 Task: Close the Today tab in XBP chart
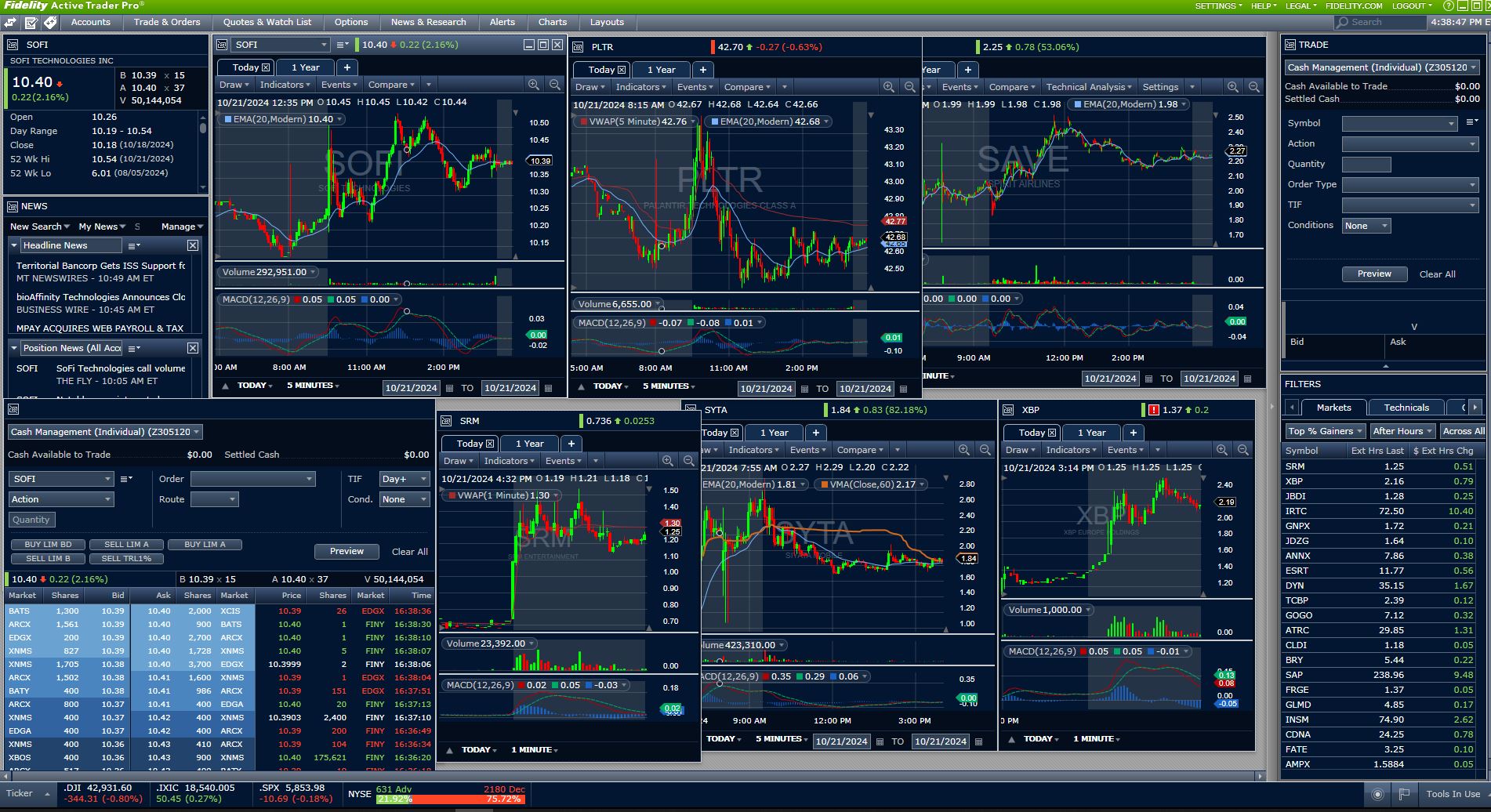[1052, 433]
